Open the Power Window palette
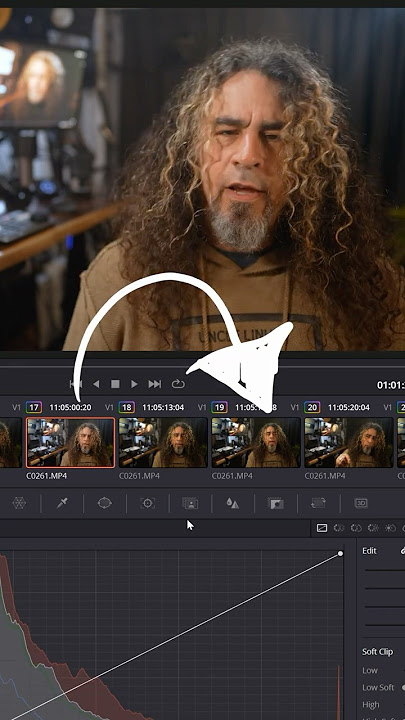 (105, 503)
